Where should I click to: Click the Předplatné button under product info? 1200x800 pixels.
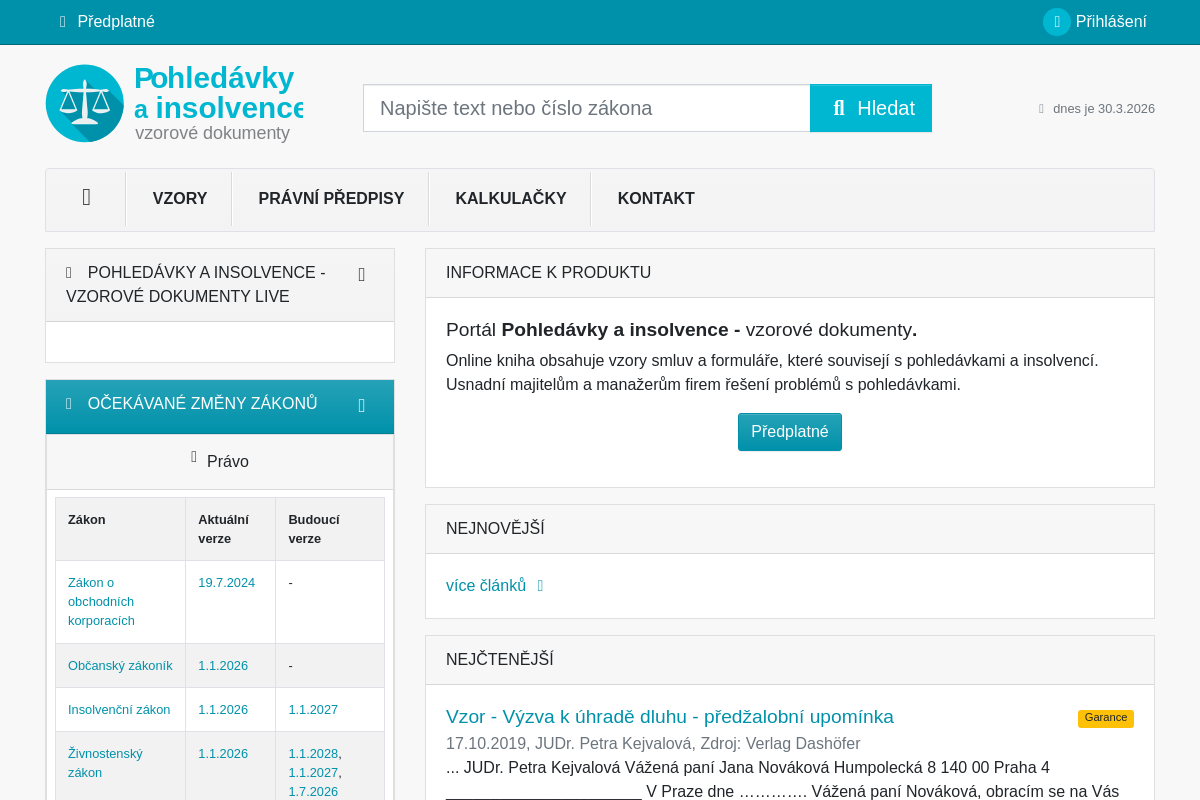tap(790, 431)
